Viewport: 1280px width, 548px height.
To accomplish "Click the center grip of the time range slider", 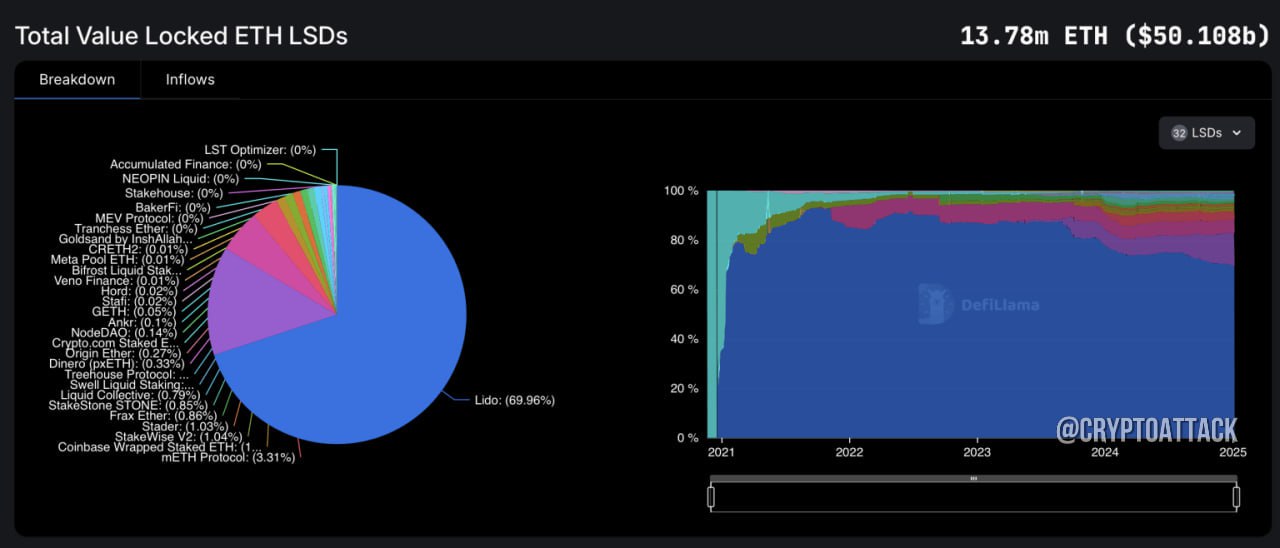I will tap(973, 479).
